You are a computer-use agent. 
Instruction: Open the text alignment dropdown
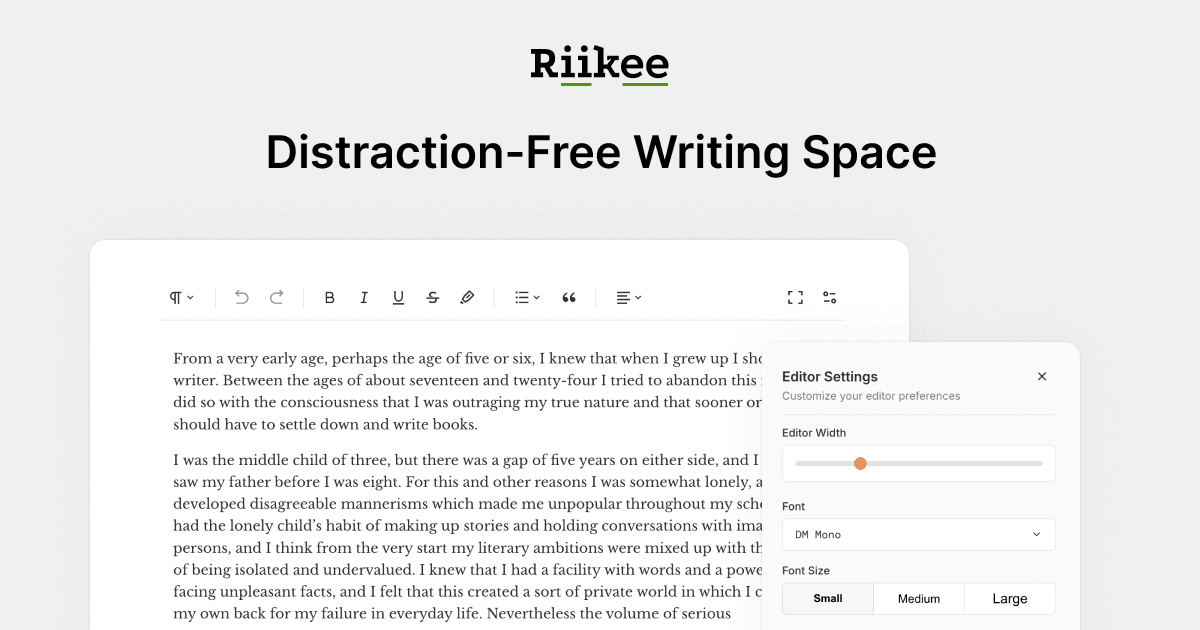(x=628, y=297)
